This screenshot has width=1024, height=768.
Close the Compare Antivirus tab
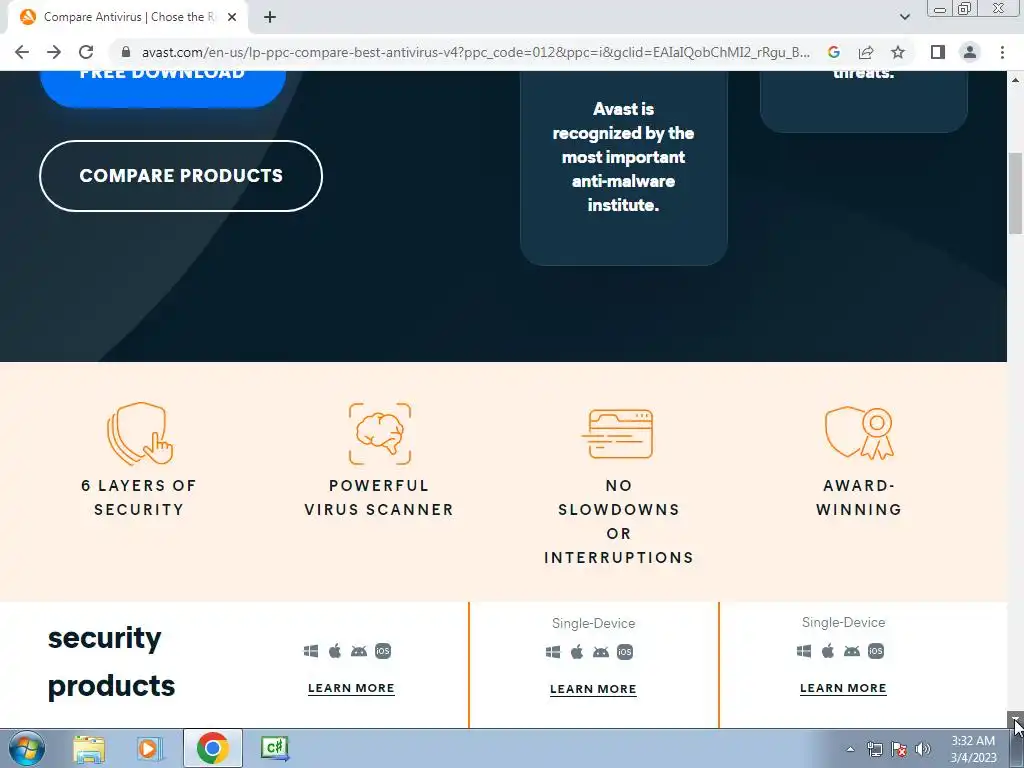[232, 18]
